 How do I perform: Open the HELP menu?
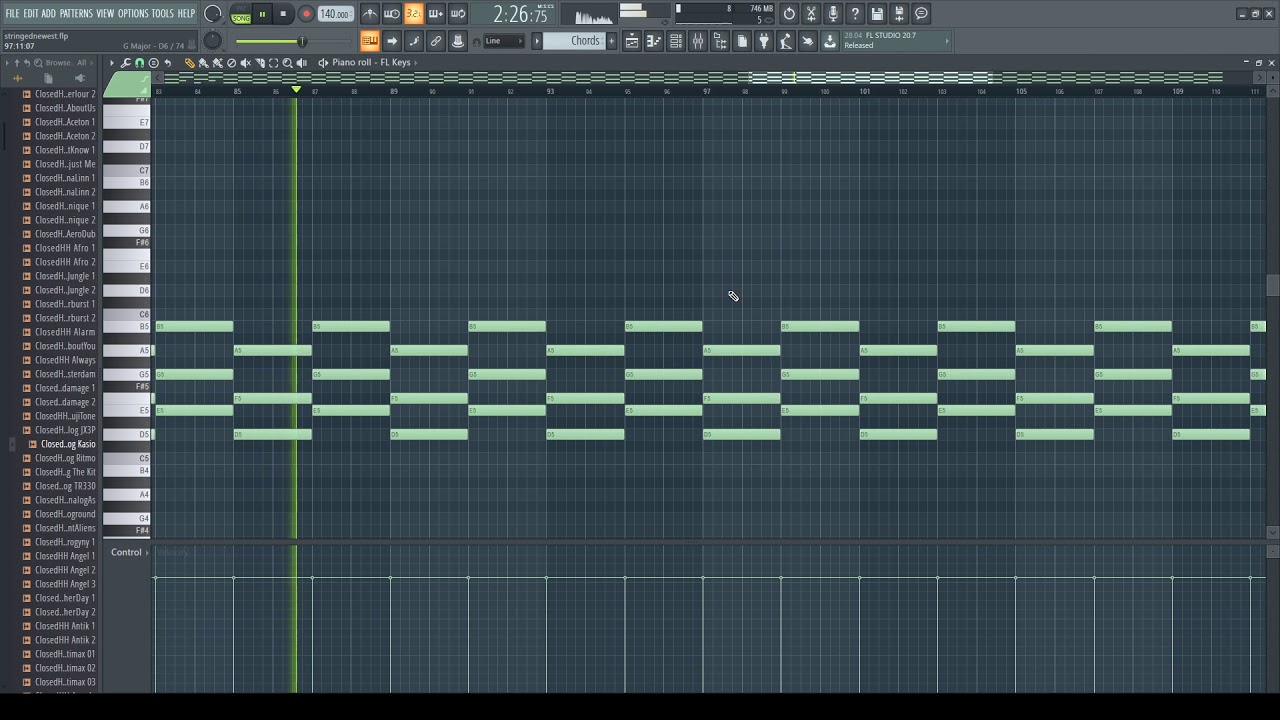click(187, 14)
